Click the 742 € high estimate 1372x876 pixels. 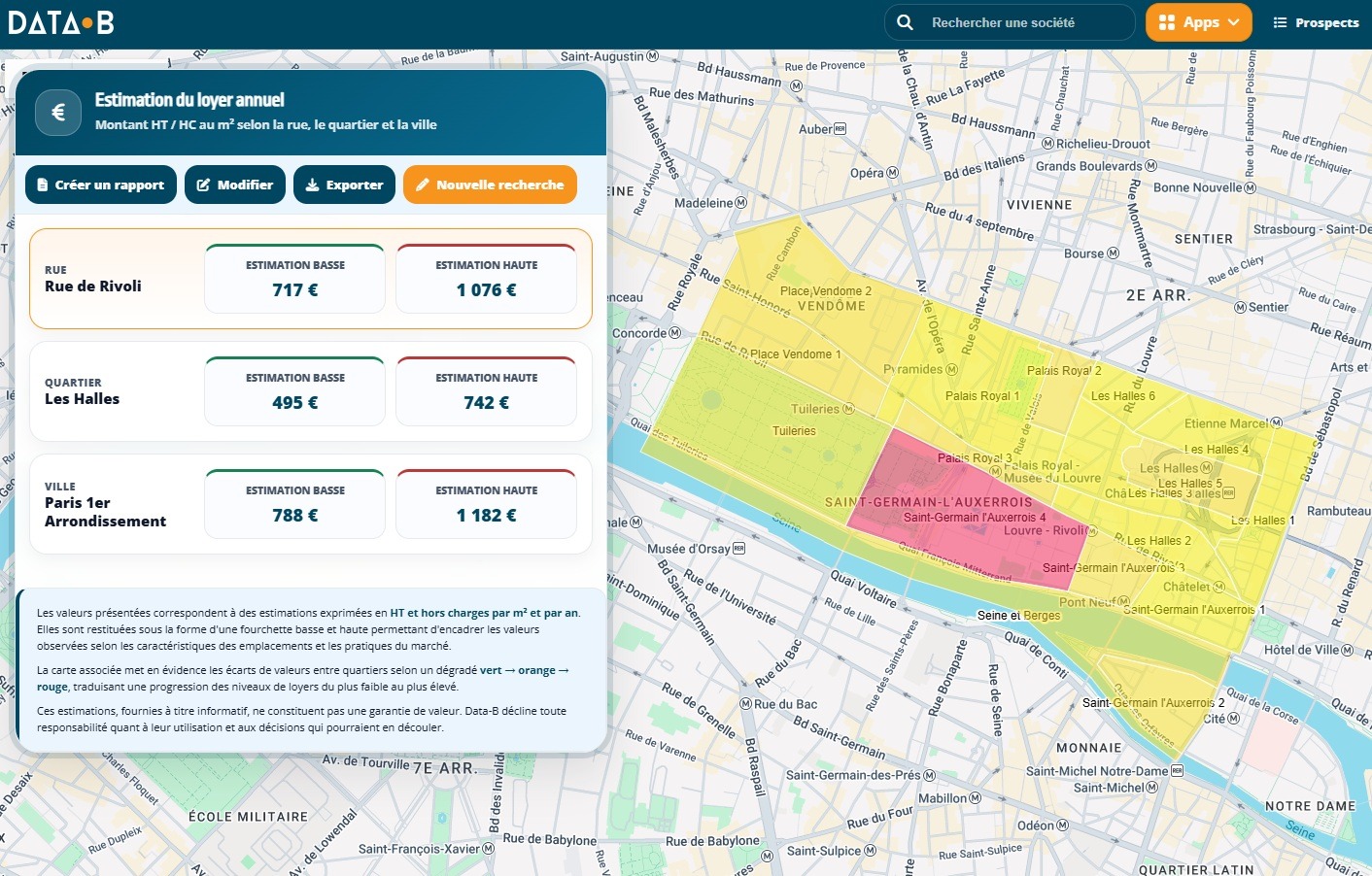(x=487, y=402)
